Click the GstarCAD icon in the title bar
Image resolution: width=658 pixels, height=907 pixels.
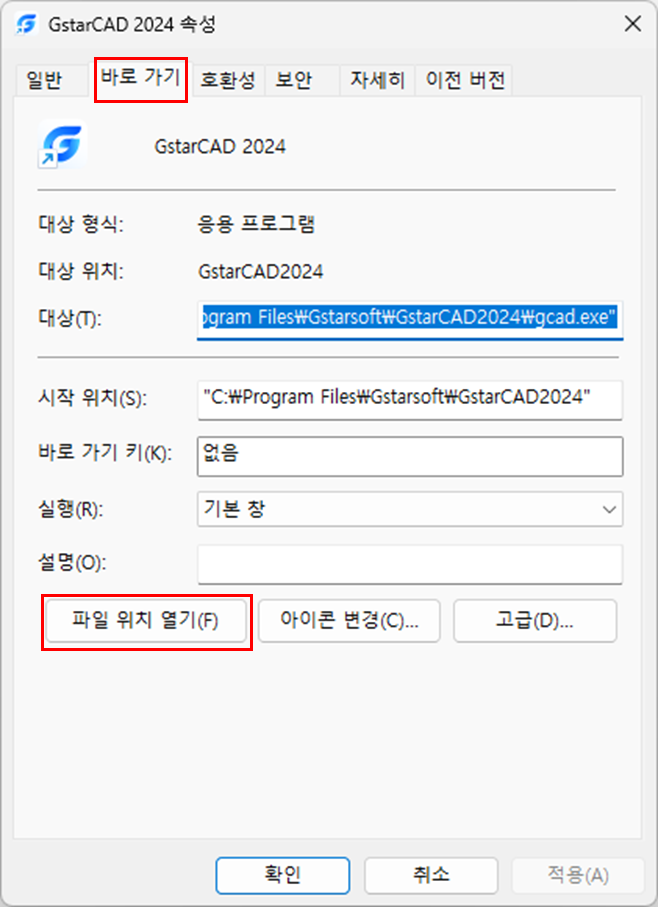[x=27, y=24]
